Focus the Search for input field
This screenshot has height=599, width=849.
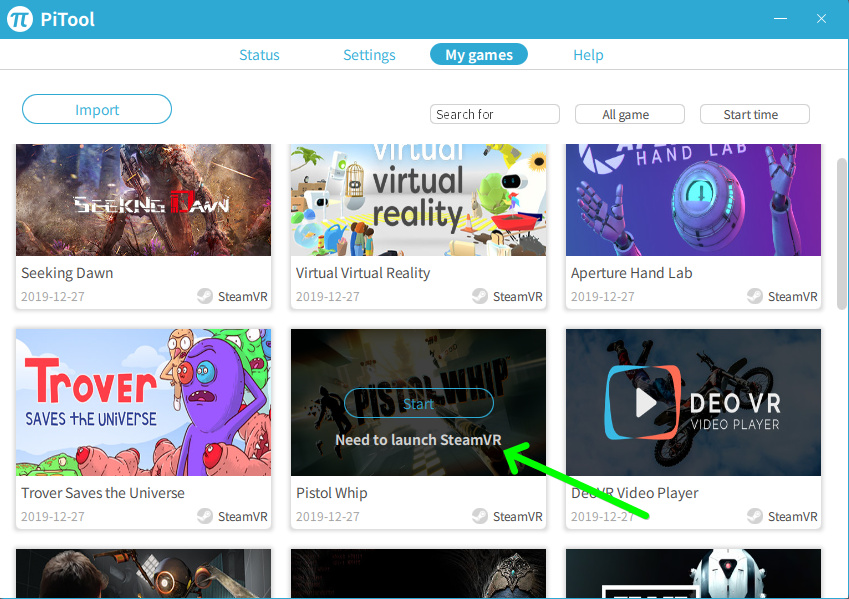click(x=495, y=114)
